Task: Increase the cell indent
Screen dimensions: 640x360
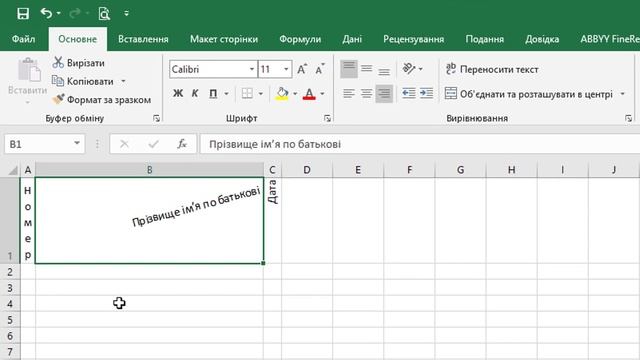Action: [x=427, y=93]
